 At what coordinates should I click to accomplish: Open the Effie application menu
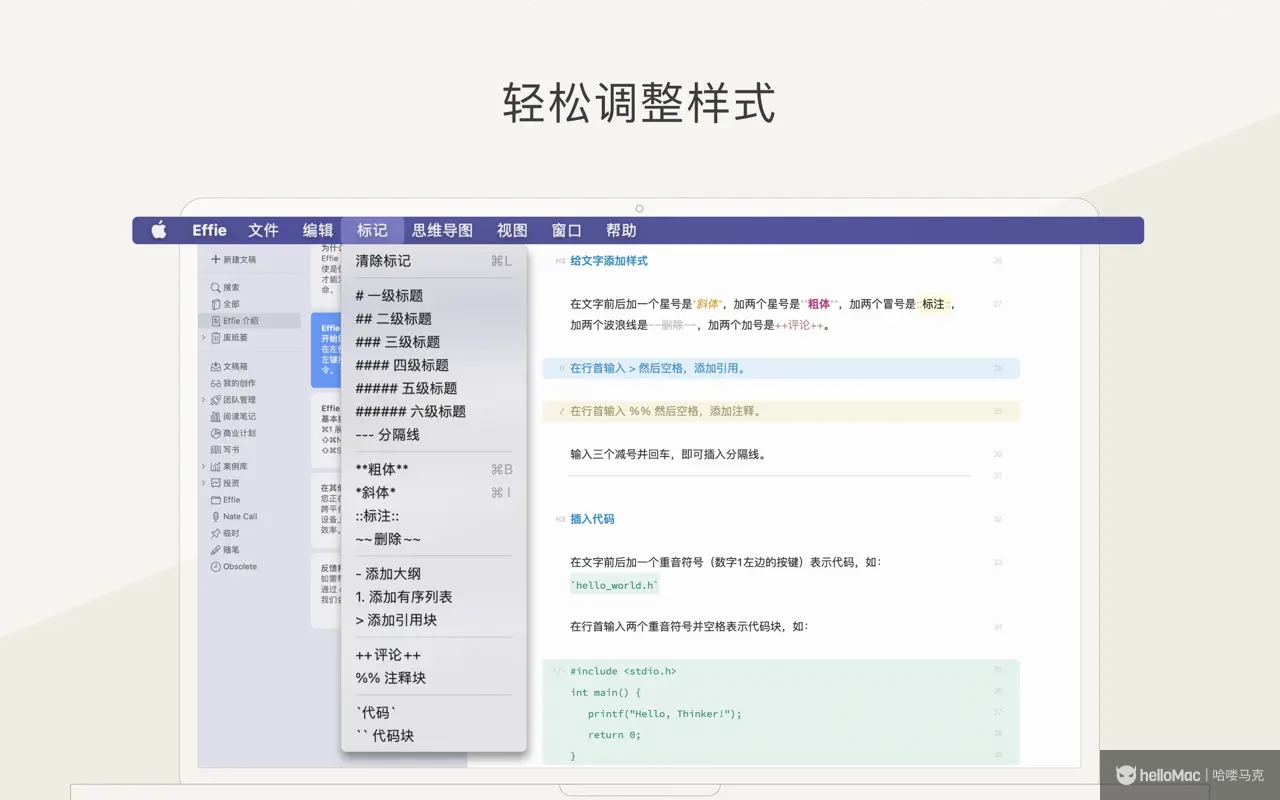point(209,231)
